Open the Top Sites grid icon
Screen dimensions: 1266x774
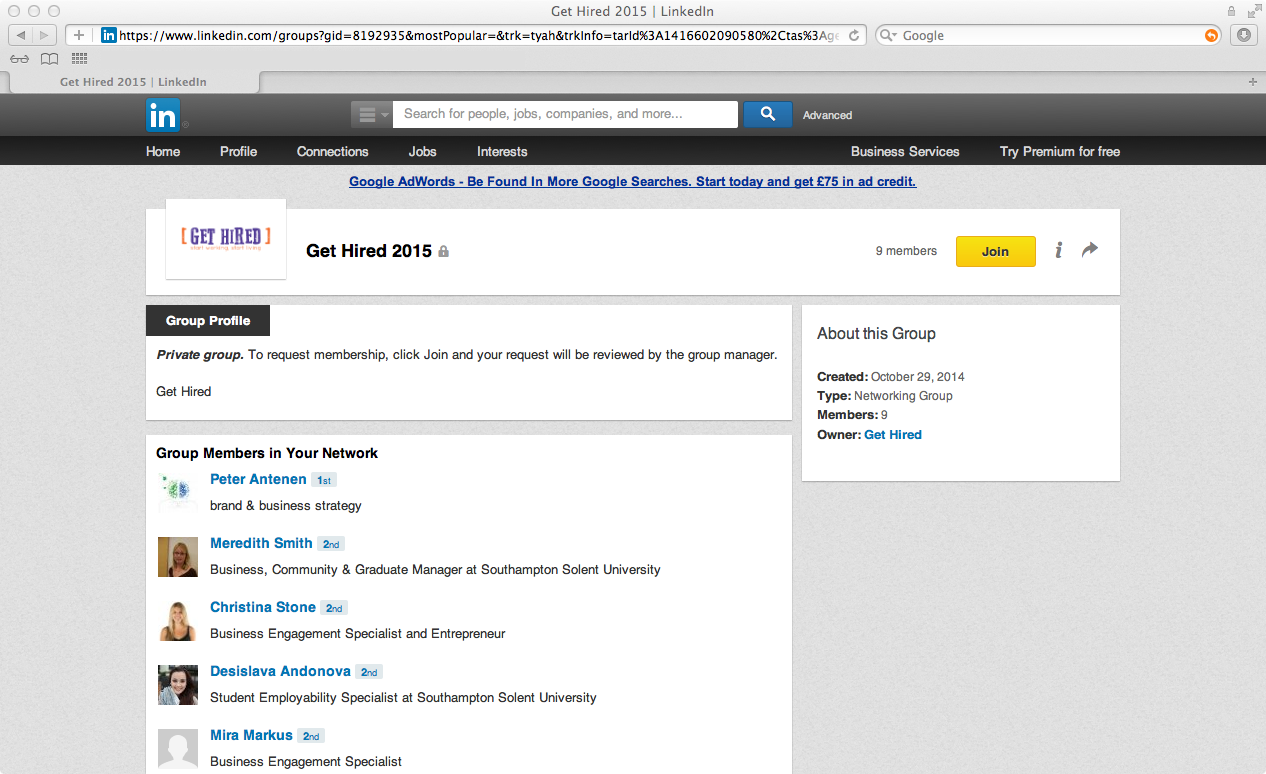click(80, 59)
